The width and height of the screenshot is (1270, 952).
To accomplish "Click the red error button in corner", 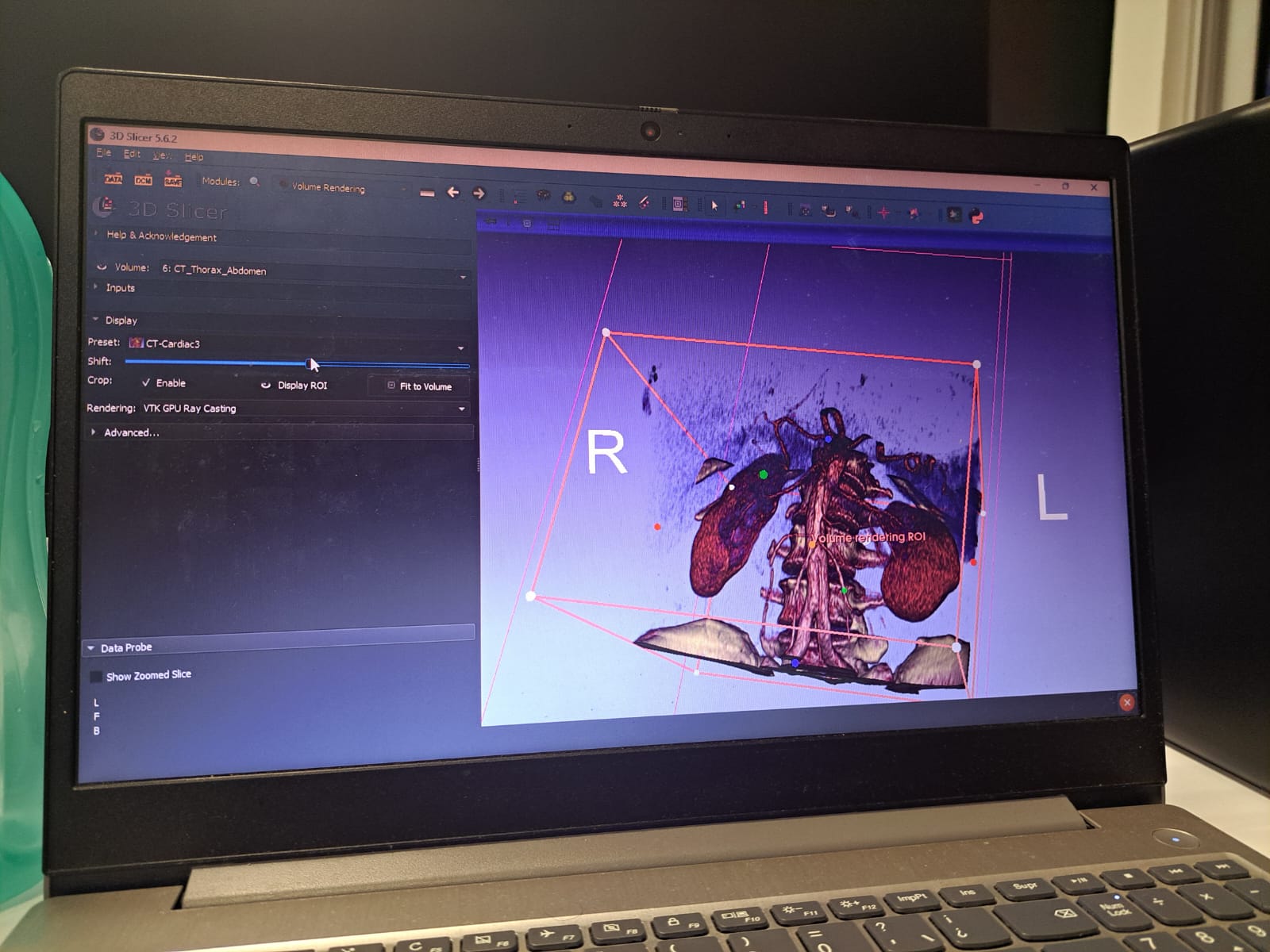I will [1126, 702].
